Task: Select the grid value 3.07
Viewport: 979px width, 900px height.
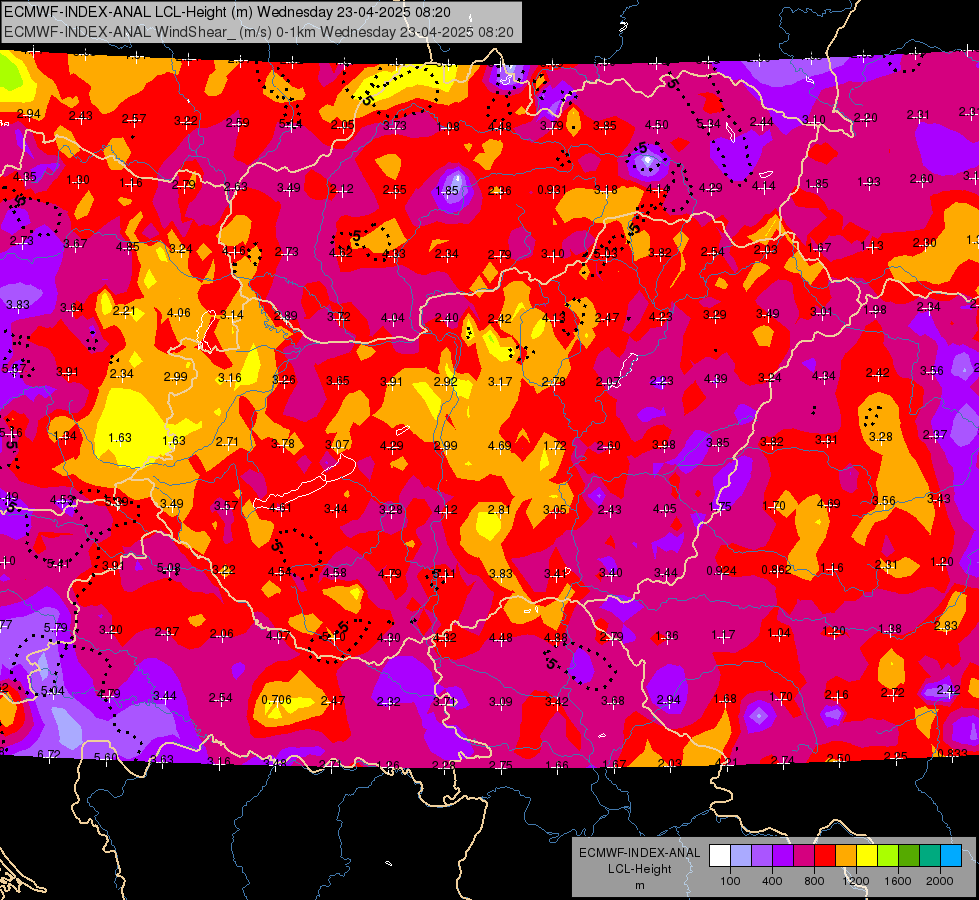Action: coord(337,445)
